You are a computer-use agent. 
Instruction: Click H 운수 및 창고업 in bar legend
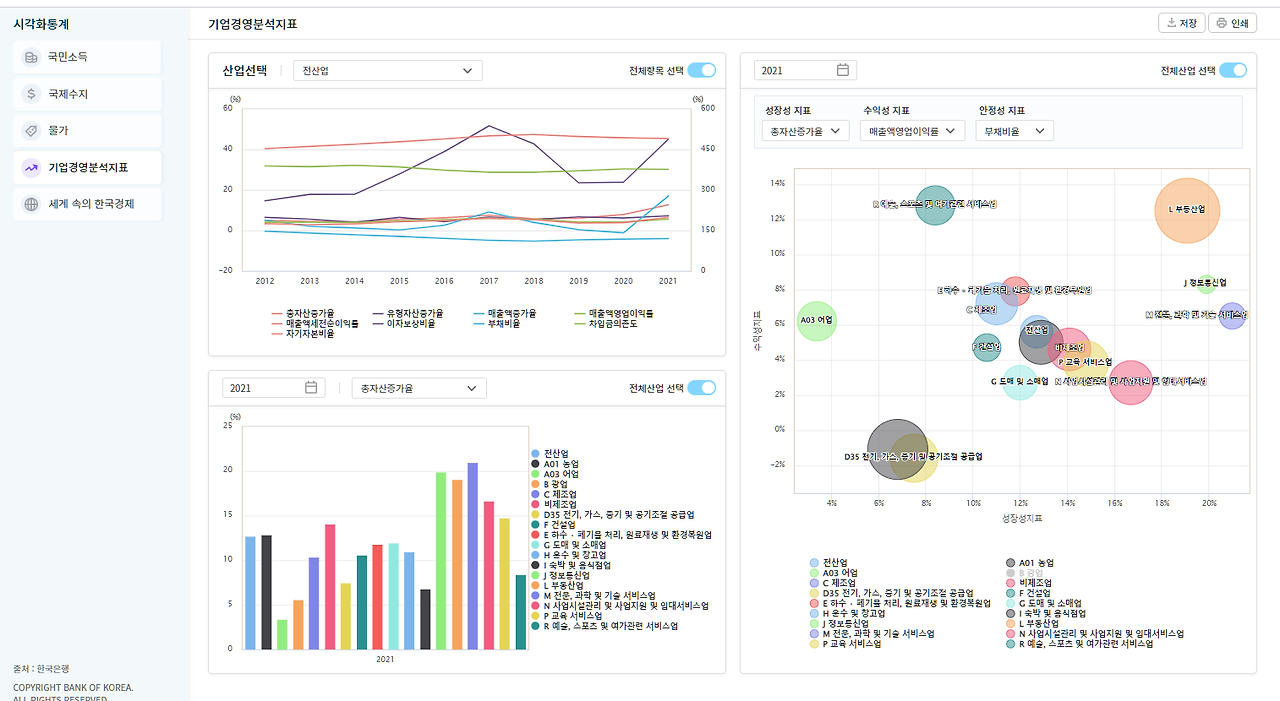567,555
